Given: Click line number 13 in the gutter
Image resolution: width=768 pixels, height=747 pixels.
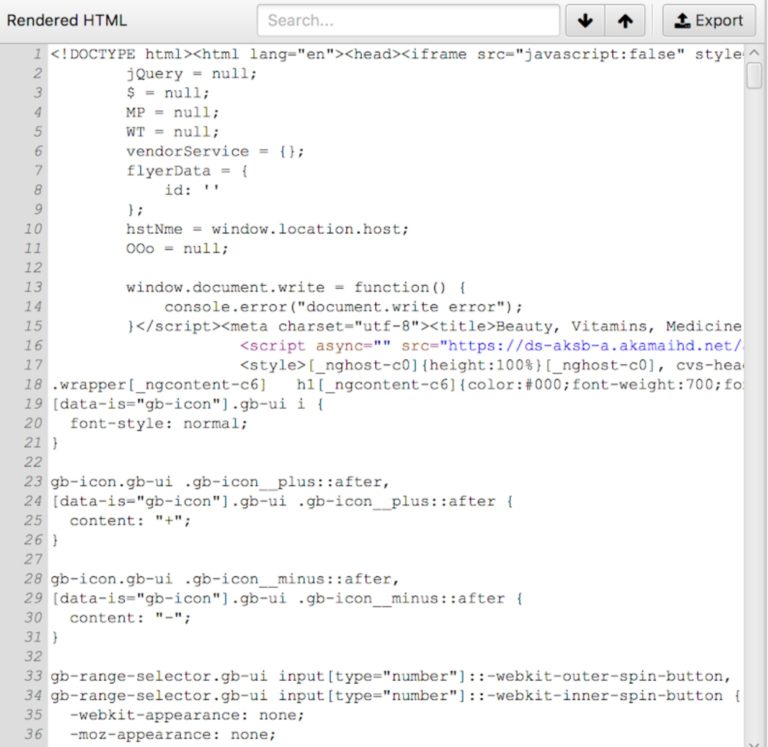Looking at the screenshot, I should (33, 287).
